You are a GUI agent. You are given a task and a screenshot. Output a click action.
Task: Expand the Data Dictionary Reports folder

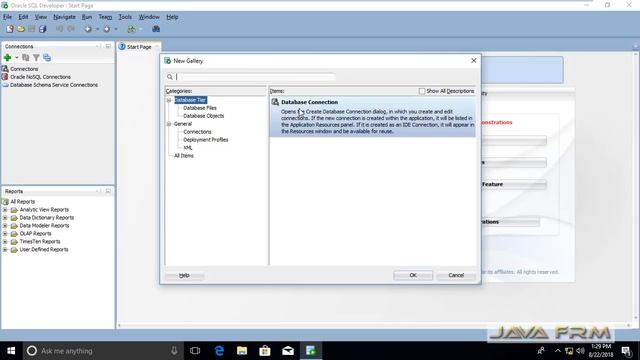[x=5, y=218]
